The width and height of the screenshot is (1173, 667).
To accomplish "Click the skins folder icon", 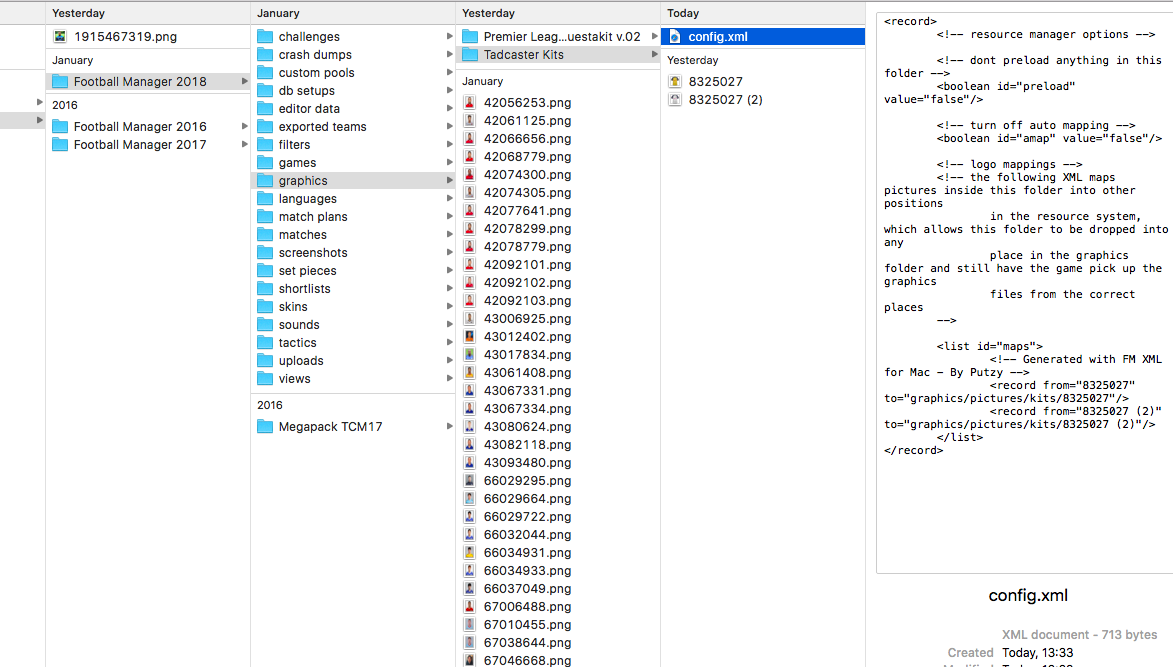I will coord(265,306).
